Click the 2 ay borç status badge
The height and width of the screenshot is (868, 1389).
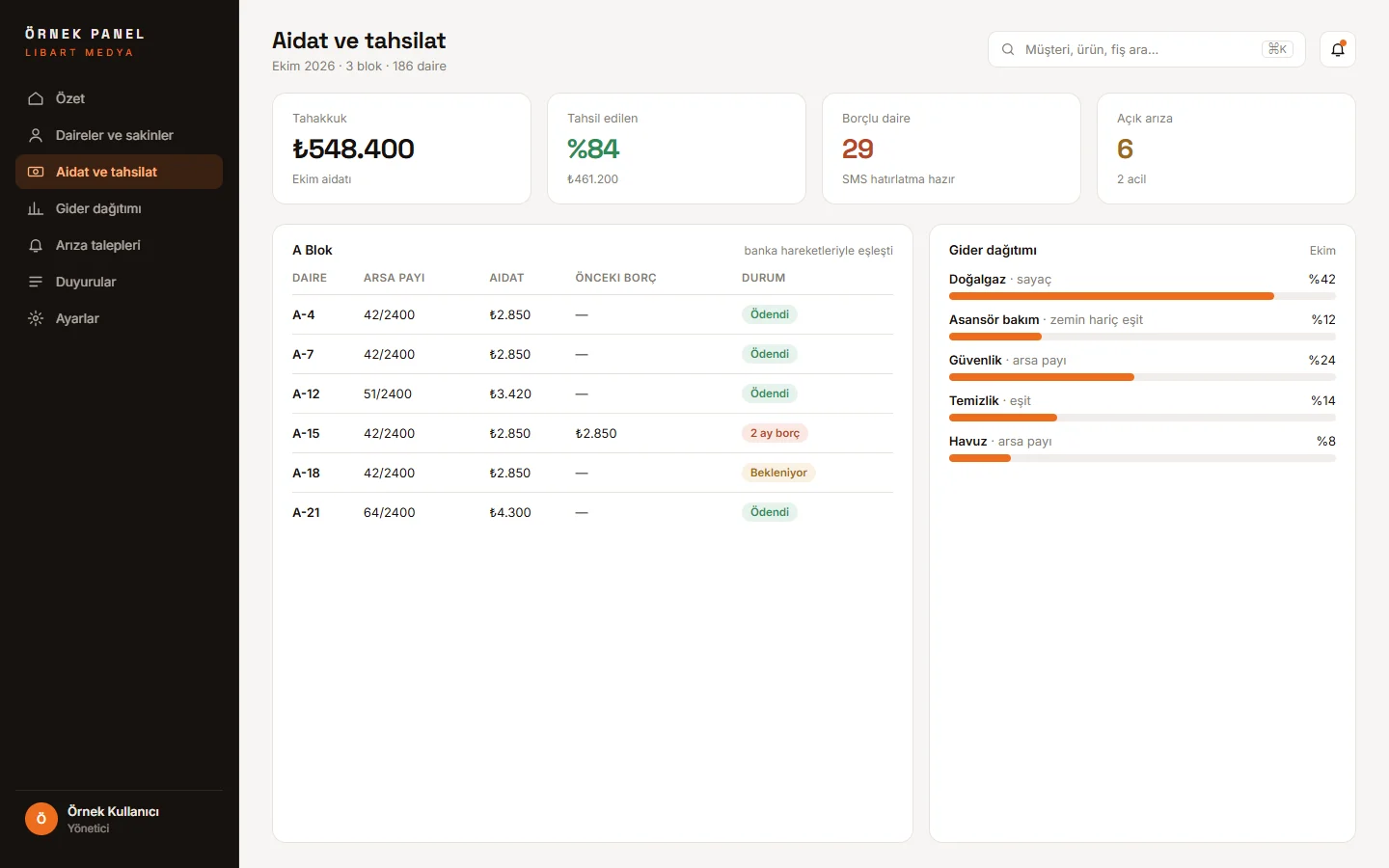[x=775, y=433]
